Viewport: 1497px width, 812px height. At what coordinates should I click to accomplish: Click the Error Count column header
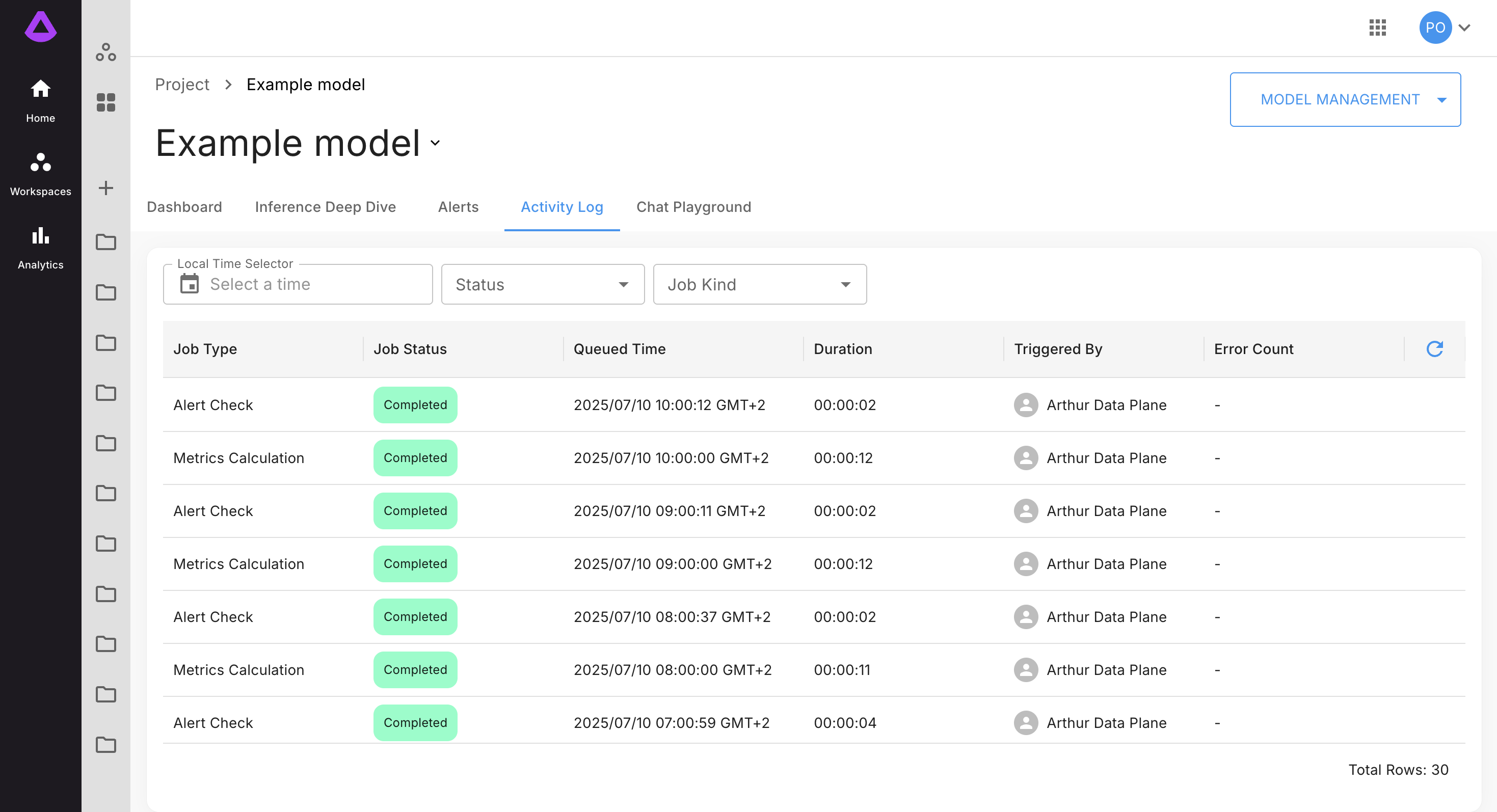(1253, 348)
